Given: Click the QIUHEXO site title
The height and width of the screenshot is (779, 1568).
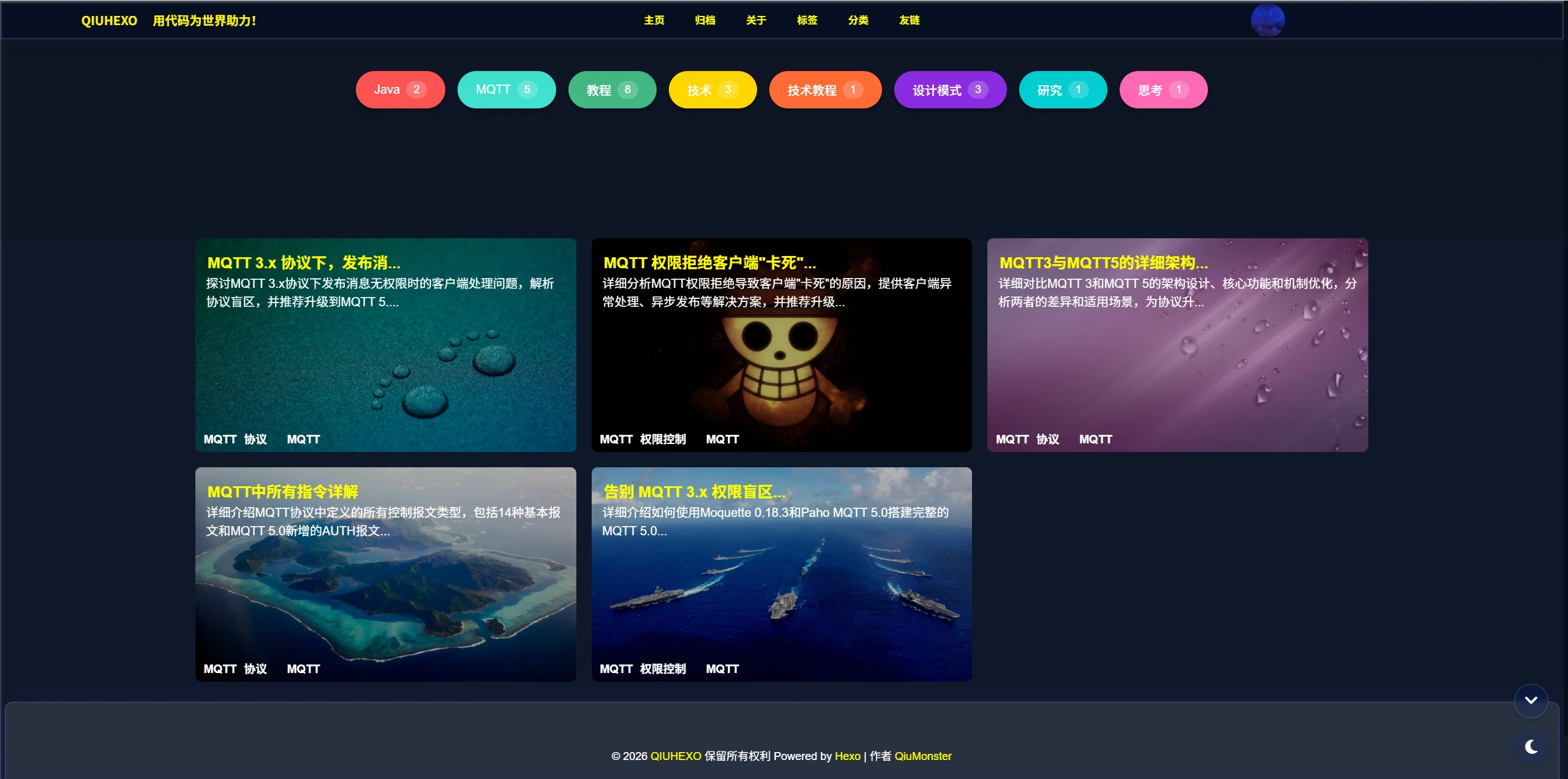Looking at the screenshot, I should pyautogui.click(x=109, y=21).
